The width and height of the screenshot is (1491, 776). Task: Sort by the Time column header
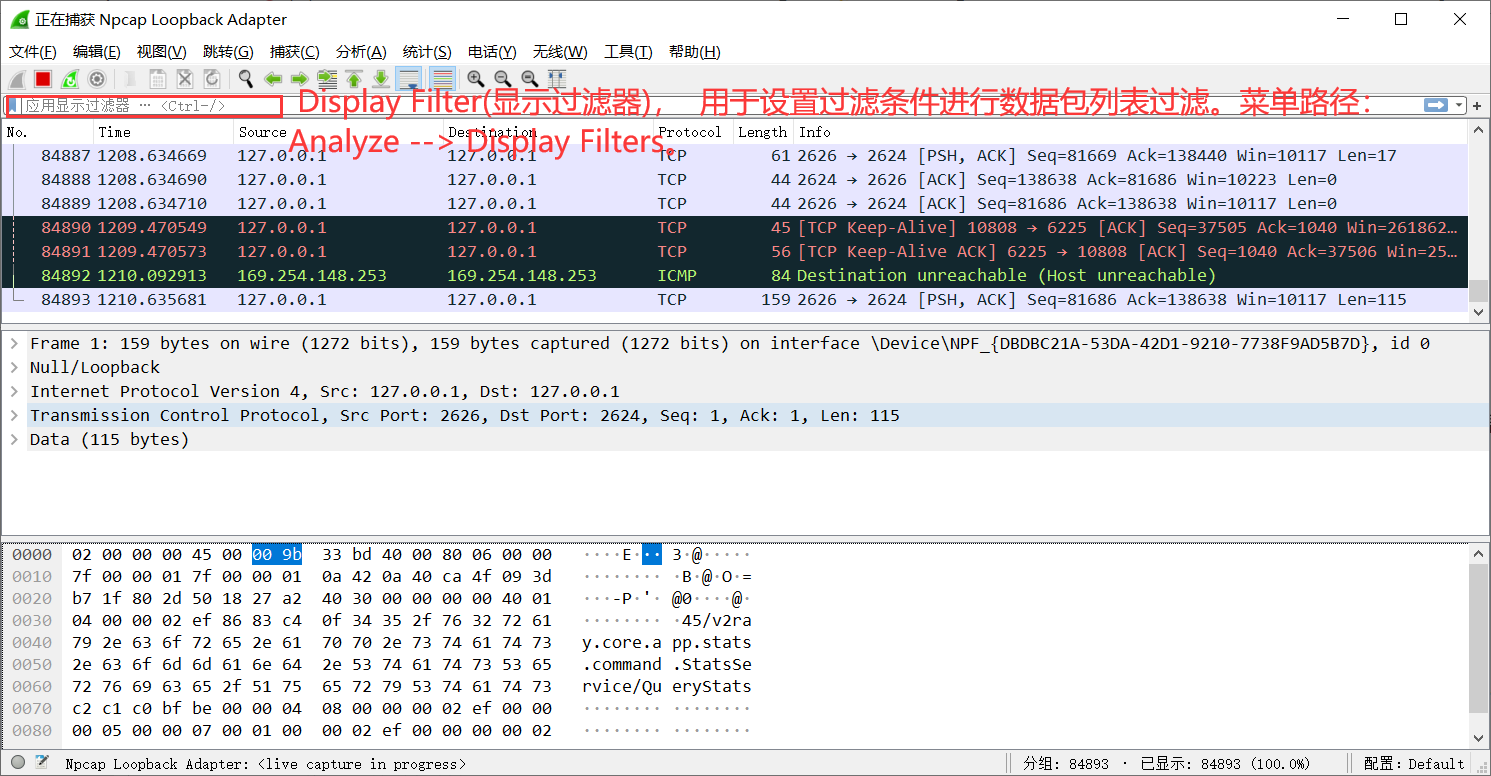[164, 132]
